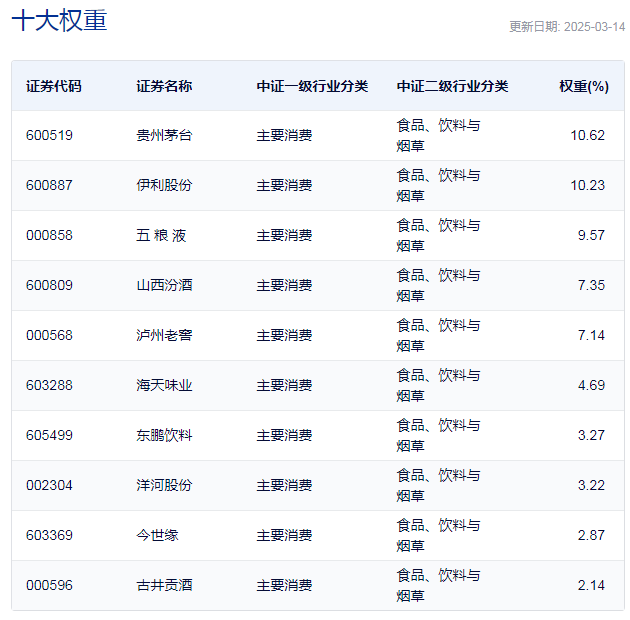Image resolution: width=630 pixels, height=620 pixels.
Task: Click the 十大权重 heading
Action: coord(59,20)
